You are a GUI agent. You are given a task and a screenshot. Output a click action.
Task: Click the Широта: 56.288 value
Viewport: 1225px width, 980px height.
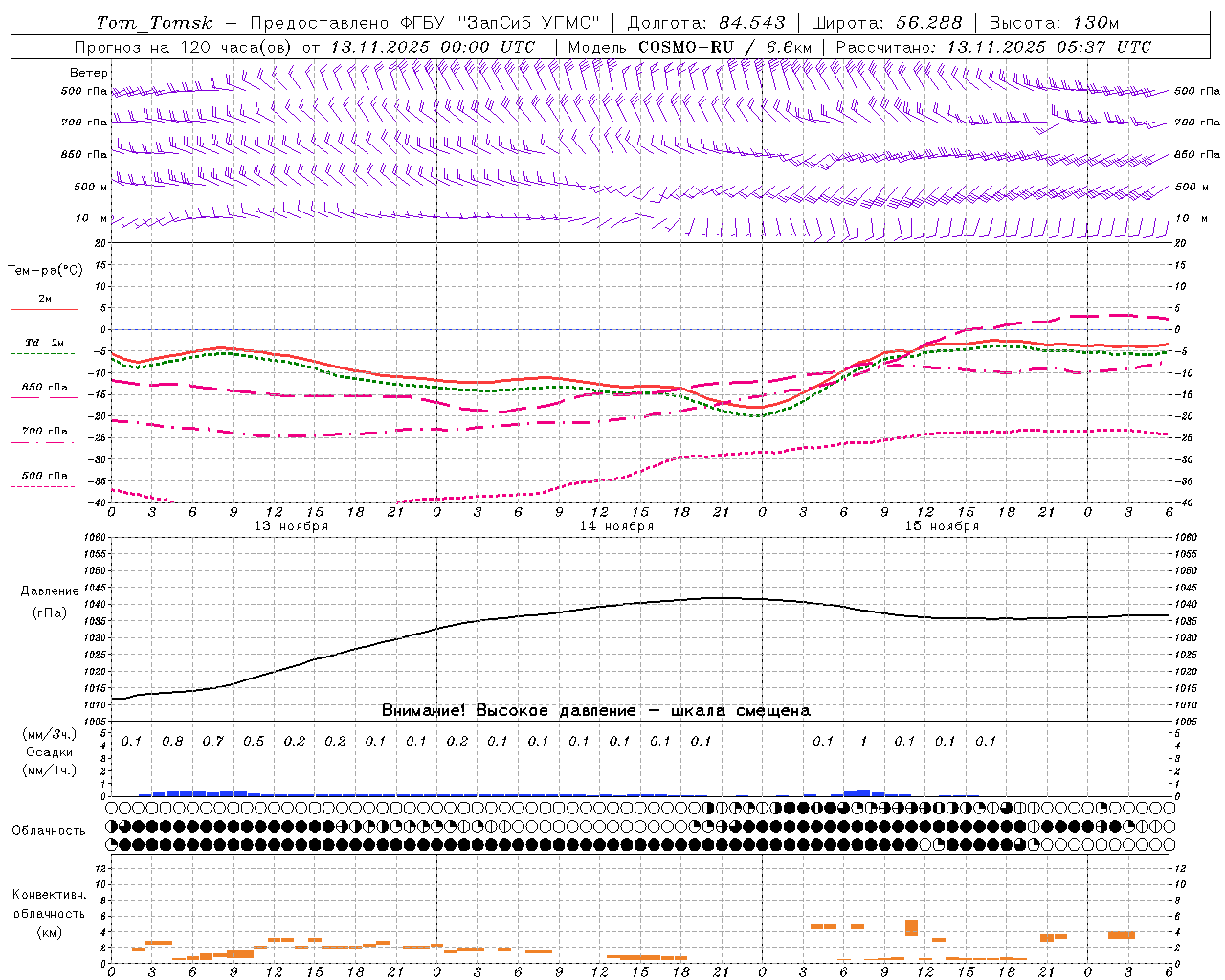coord(886,23)
